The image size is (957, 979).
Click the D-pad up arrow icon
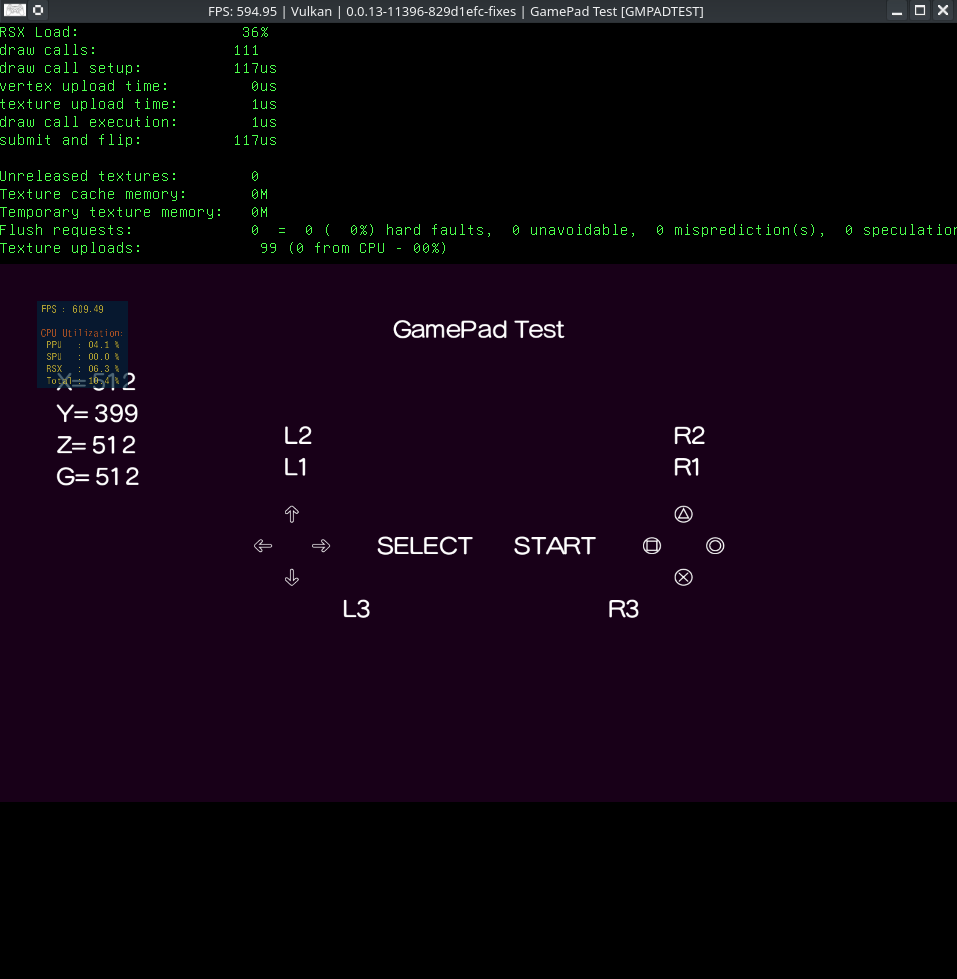tap(292, 514)
